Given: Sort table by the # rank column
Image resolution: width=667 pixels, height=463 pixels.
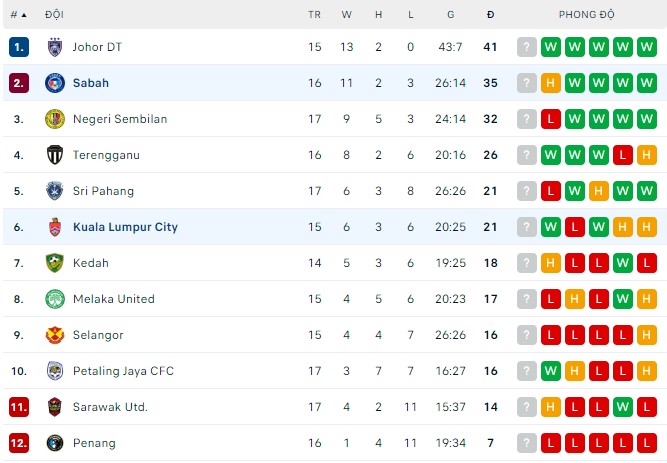Looking at the screenshot, I should (18, 15).
